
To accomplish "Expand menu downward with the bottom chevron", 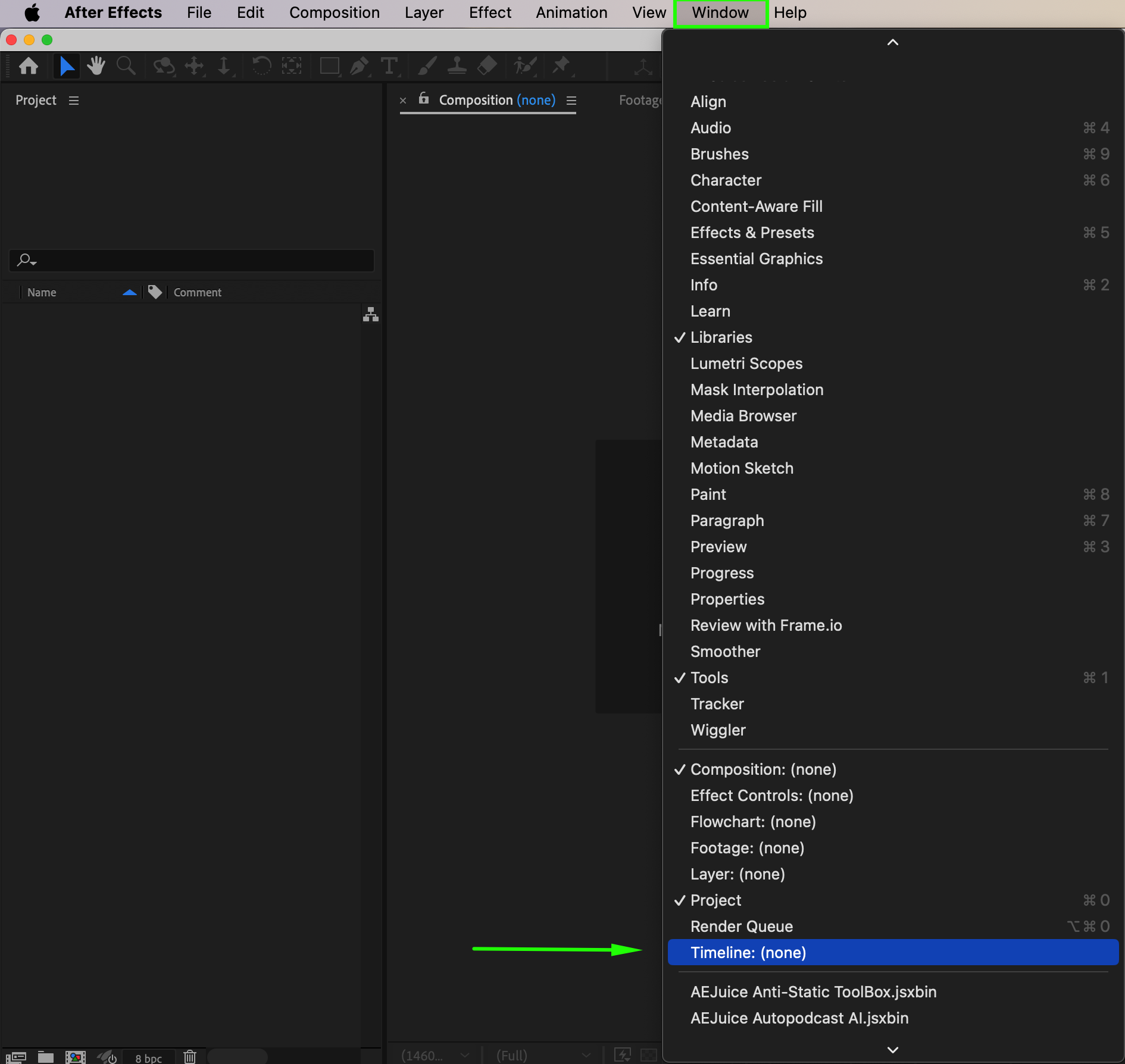I will tap(892, 1050).
